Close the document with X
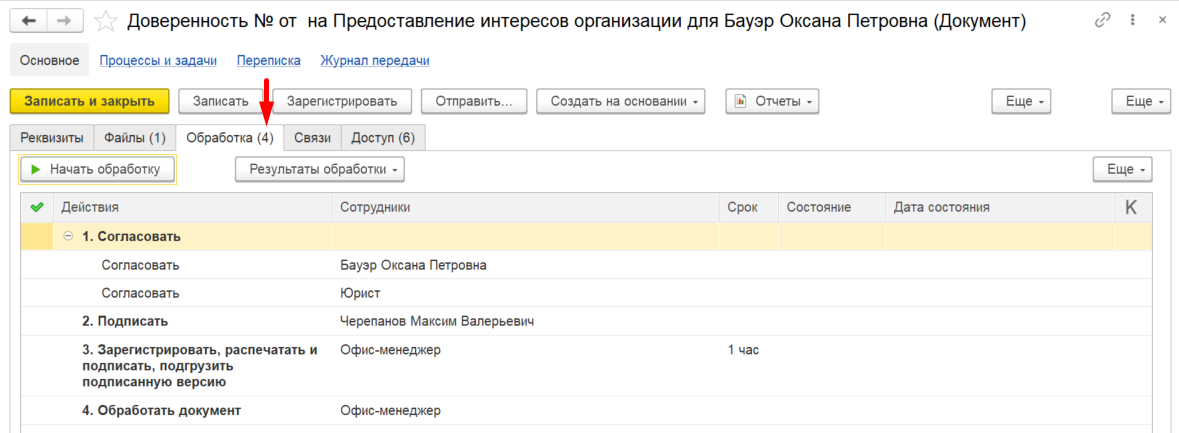 1160,20
